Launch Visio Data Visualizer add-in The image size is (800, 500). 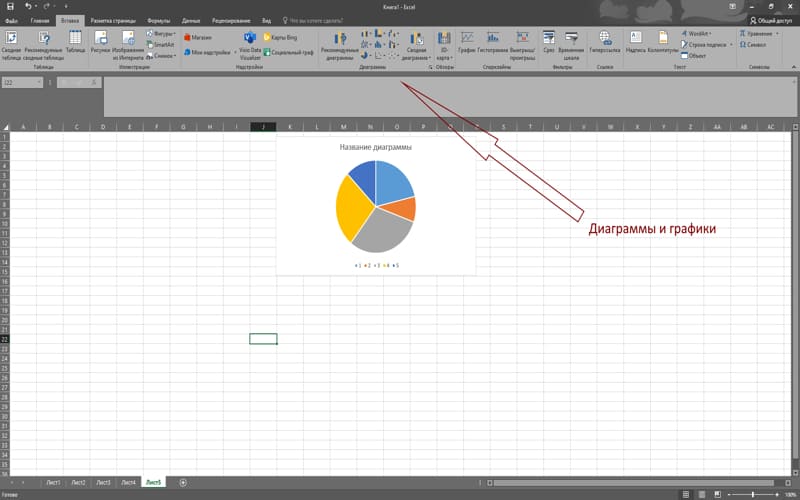(x=250, y=45)
